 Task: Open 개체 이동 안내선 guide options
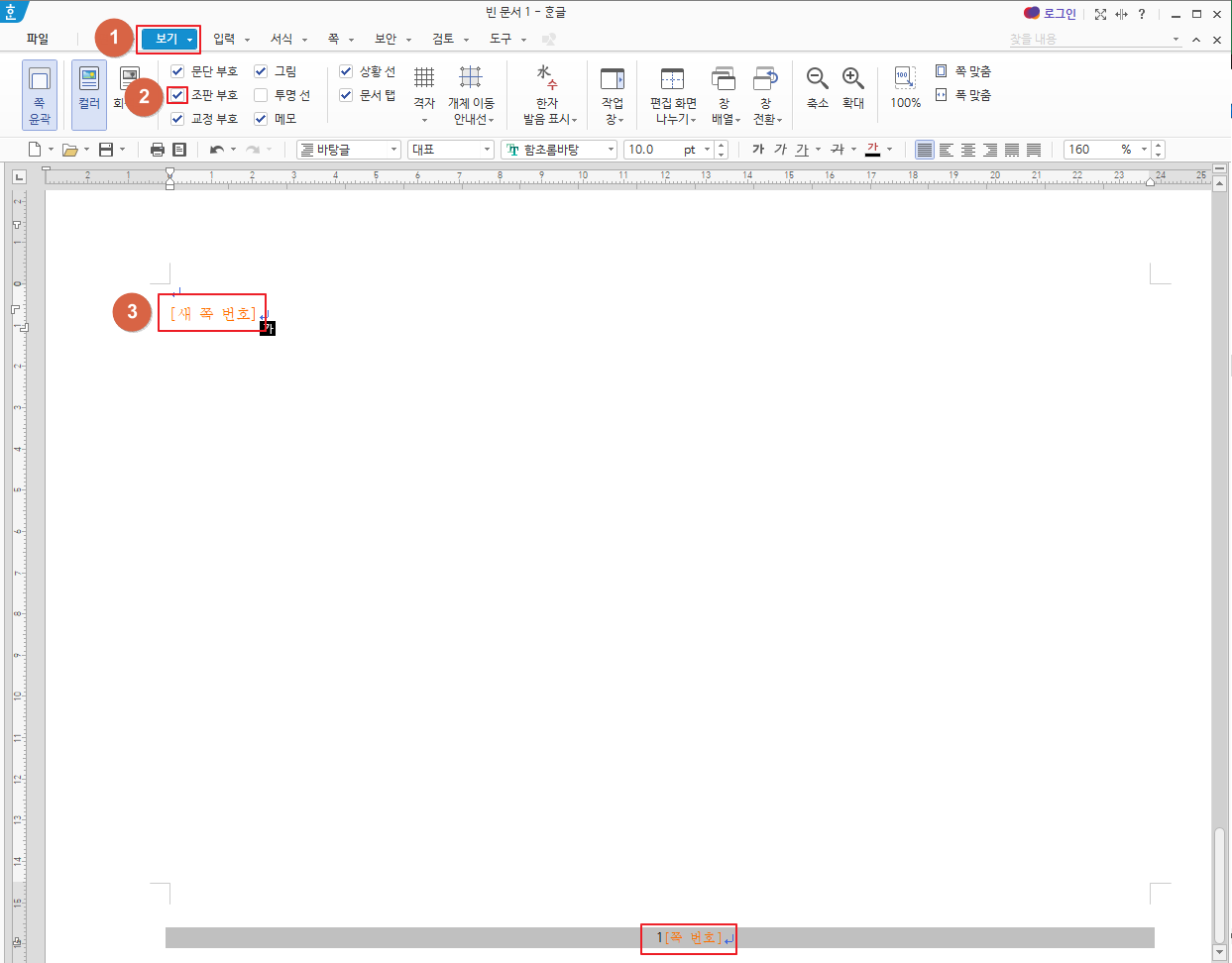click(x=471, y=94)
